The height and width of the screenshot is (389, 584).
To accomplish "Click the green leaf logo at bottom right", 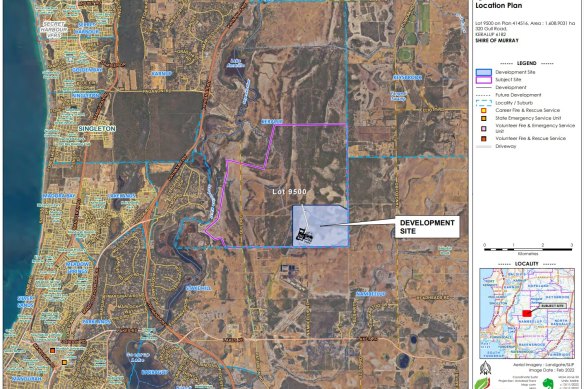I will [x=482, y=383].
